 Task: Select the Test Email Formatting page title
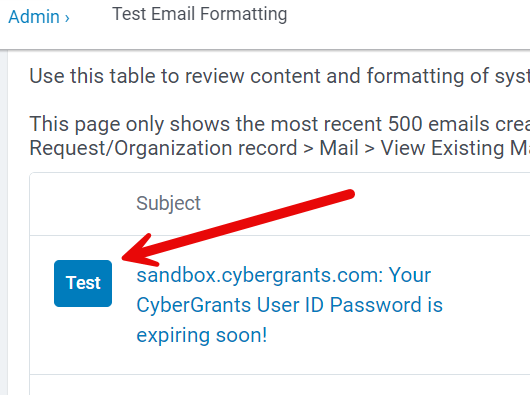click(x=199, y=14)
